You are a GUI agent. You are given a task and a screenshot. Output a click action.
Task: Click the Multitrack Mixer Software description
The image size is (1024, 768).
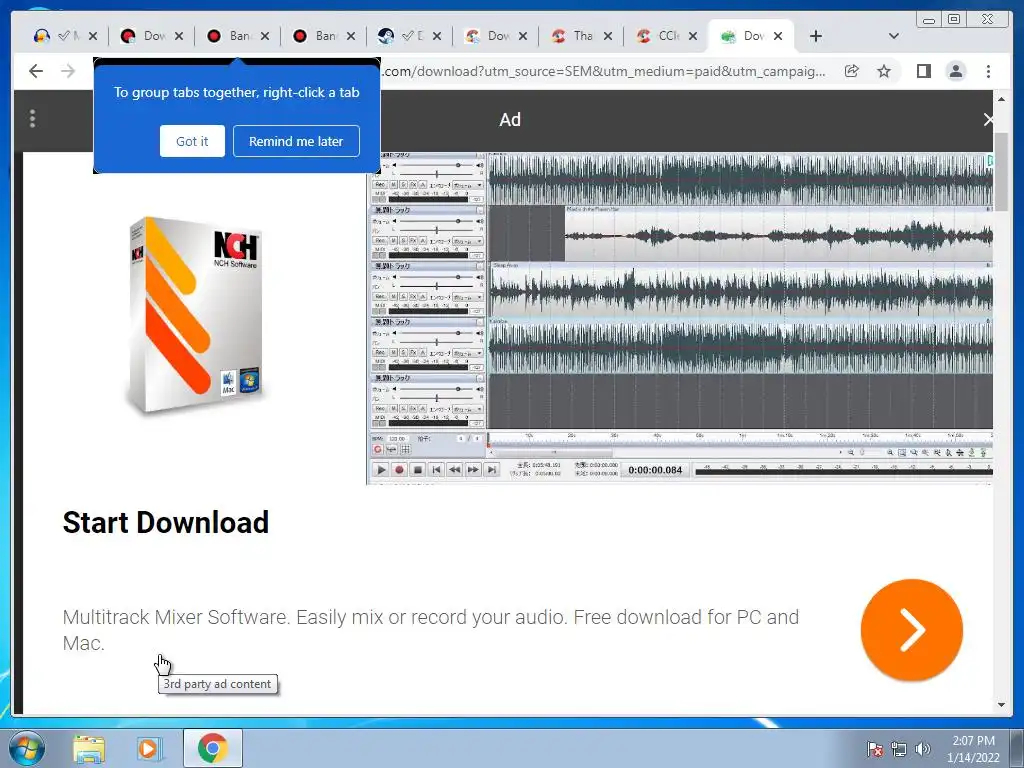click(430, 630)
